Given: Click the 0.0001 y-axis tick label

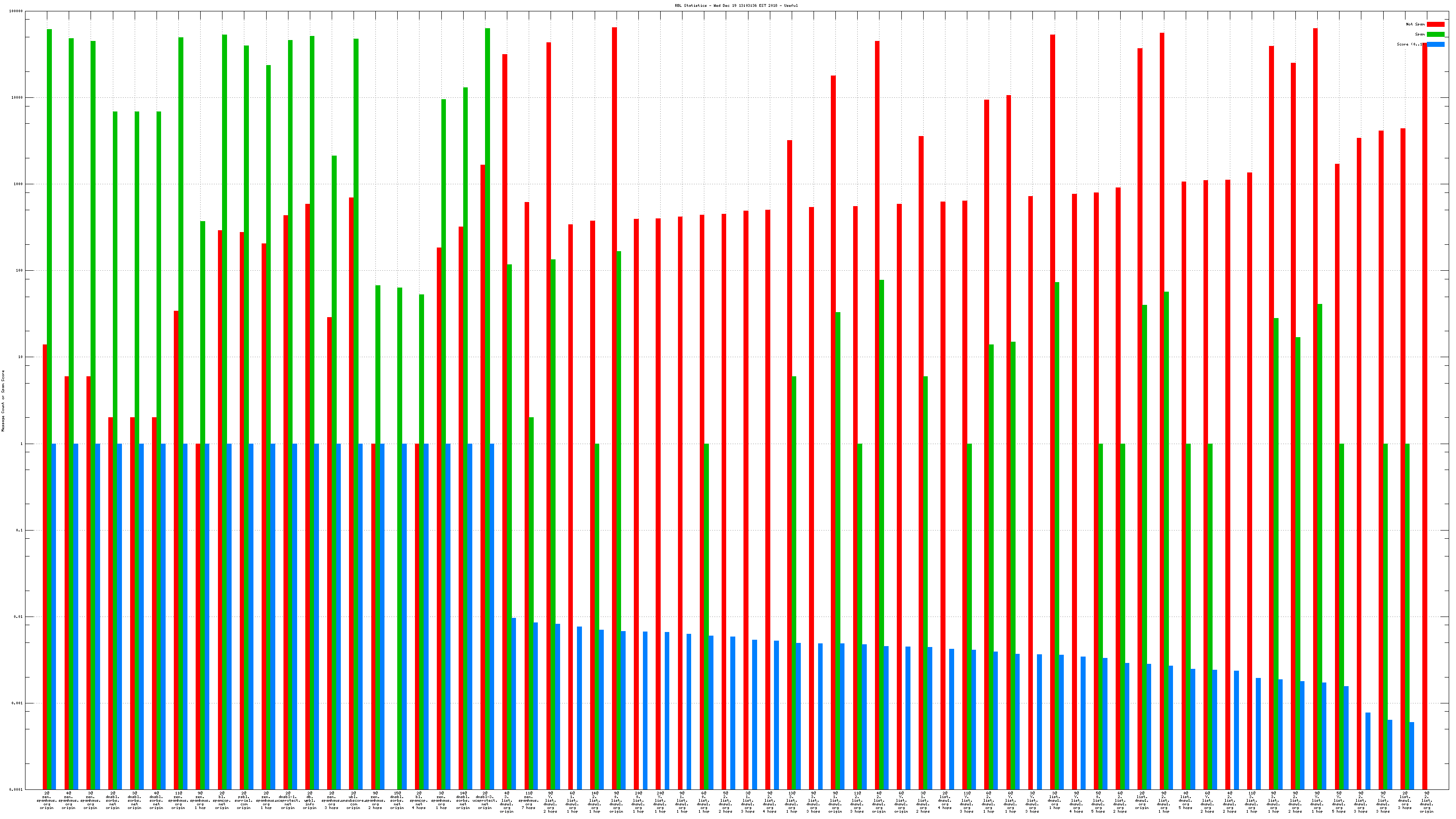Looking at the screenshot, I should tap(16, 789).
